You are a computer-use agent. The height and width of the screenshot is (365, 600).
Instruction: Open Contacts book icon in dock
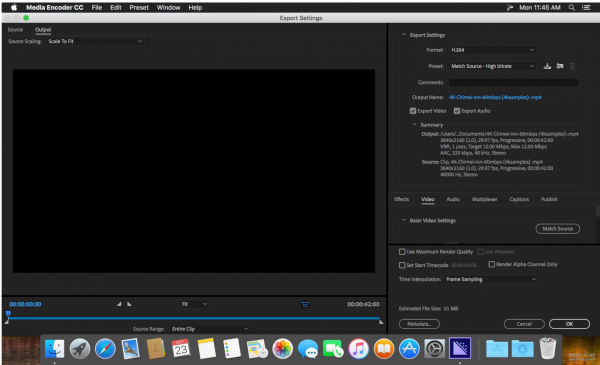pyautogui.click(x=155, y=349)
